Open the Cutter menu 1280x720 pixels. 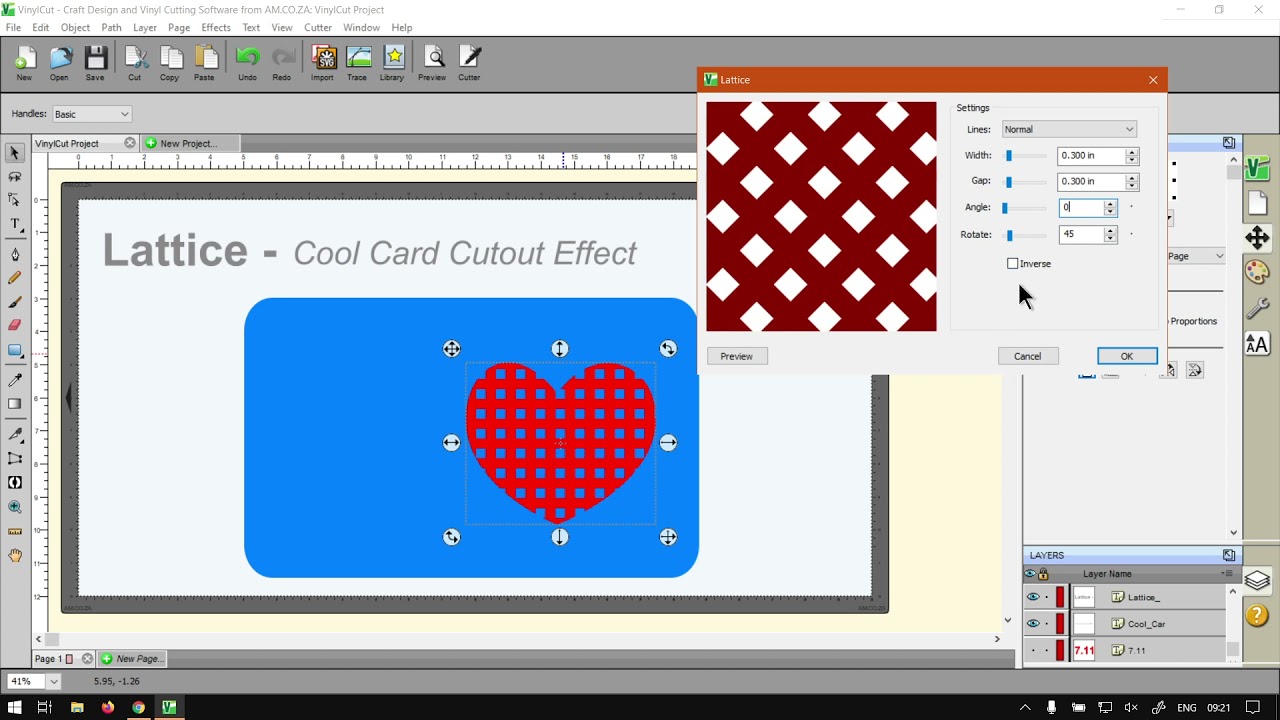pos(318,27)
